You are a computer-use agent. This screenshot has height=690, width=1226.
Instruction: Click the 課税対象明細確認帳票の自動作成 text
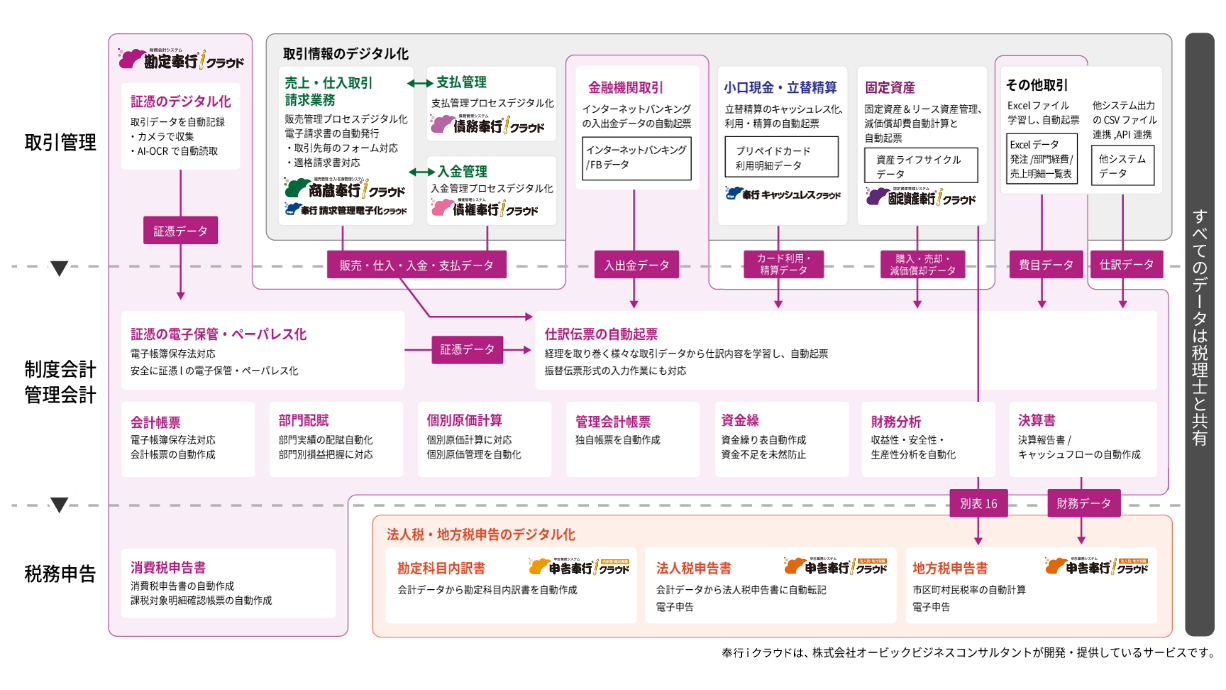pos(201,601)
